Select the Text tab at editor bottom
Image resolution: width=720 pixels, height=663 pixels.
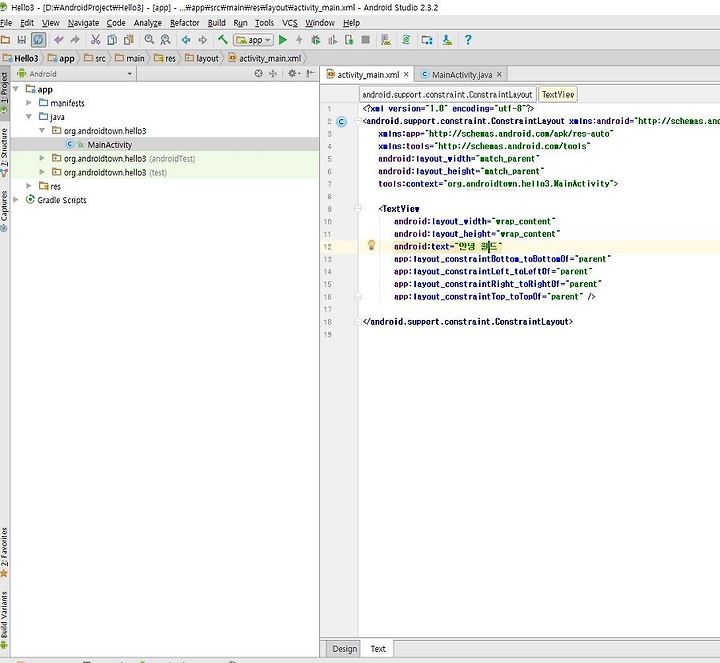coord(378,649)
